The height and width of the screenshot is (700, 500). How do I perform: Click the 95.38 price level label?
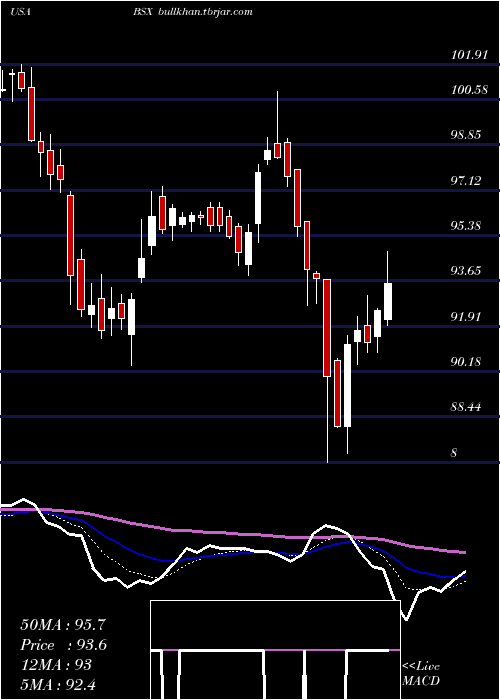[466, 225]
